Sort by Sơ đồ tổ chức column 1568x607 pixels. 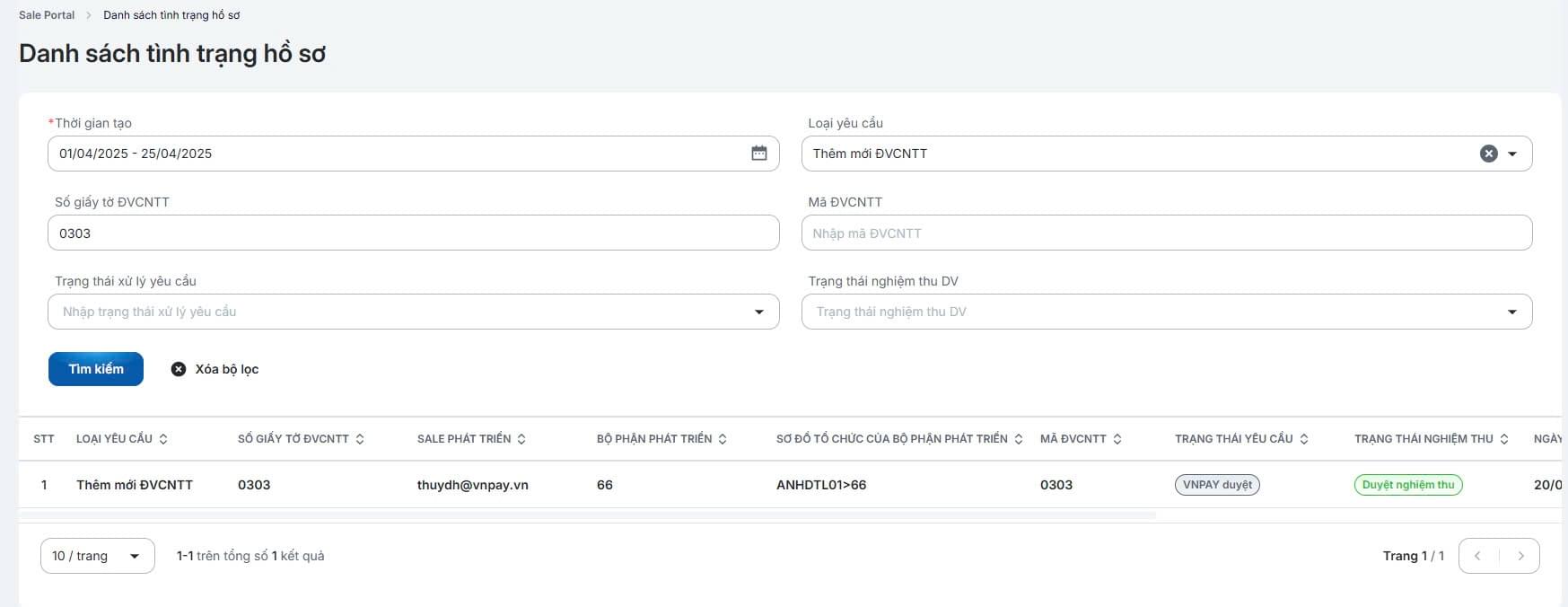[x=1019, y=439]
